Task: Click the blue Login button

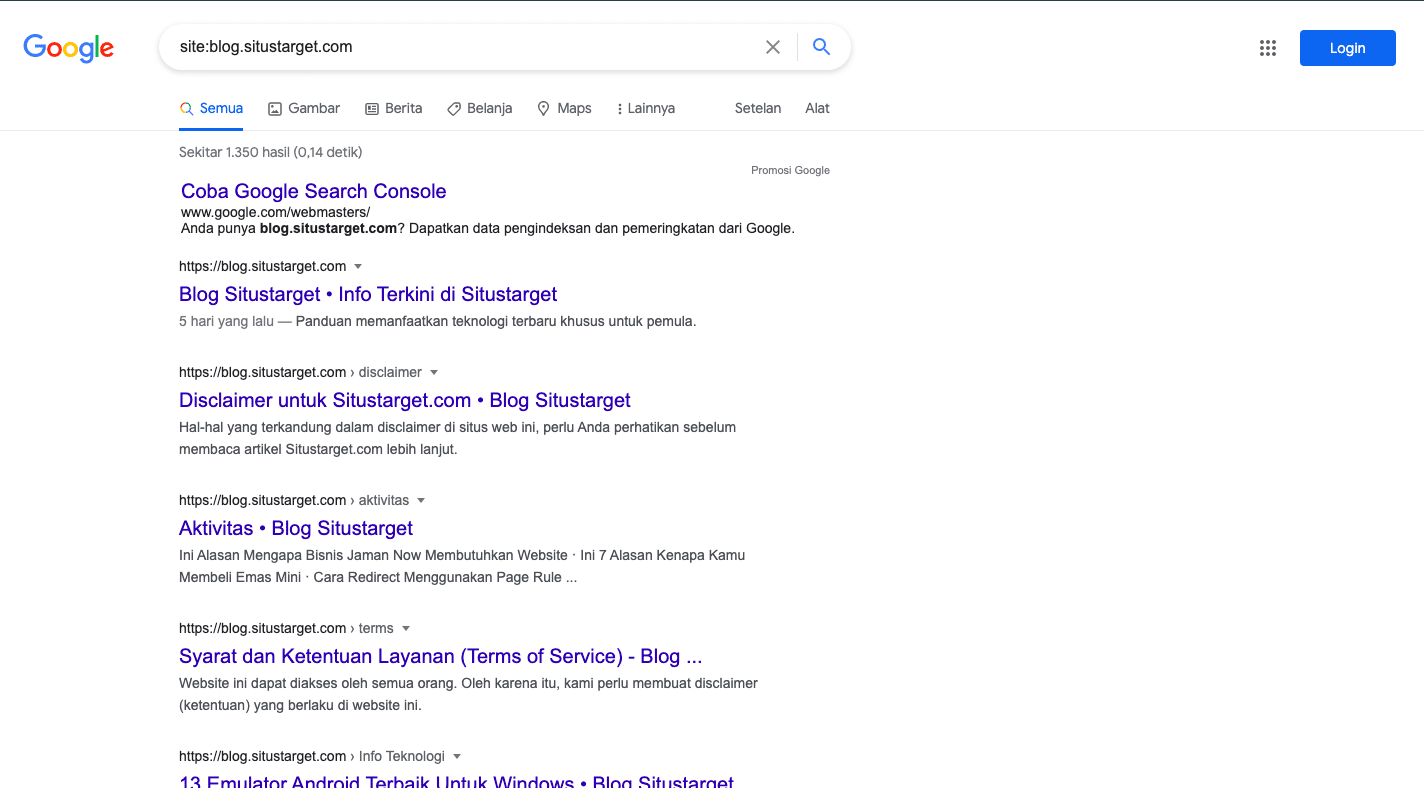Action: pos(1347,48)
